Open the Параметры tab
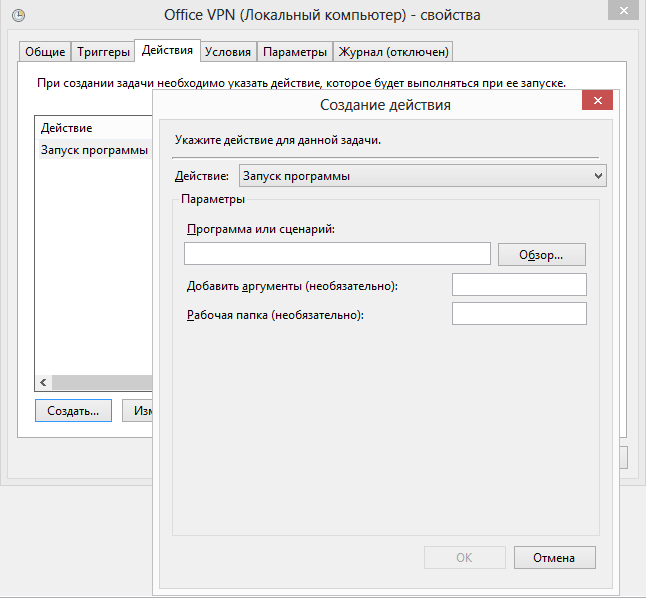This screenshot has width=646, height=598. click(x=295, y=52)
